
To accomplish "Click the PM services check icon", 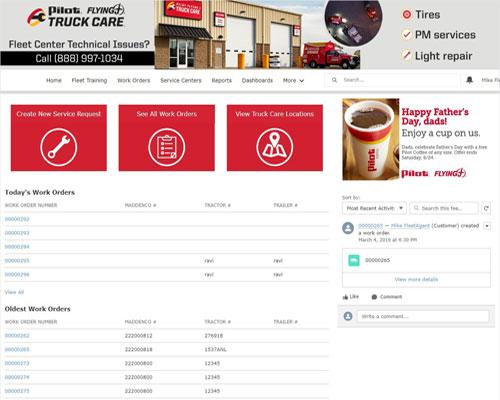I will [407, 35].
